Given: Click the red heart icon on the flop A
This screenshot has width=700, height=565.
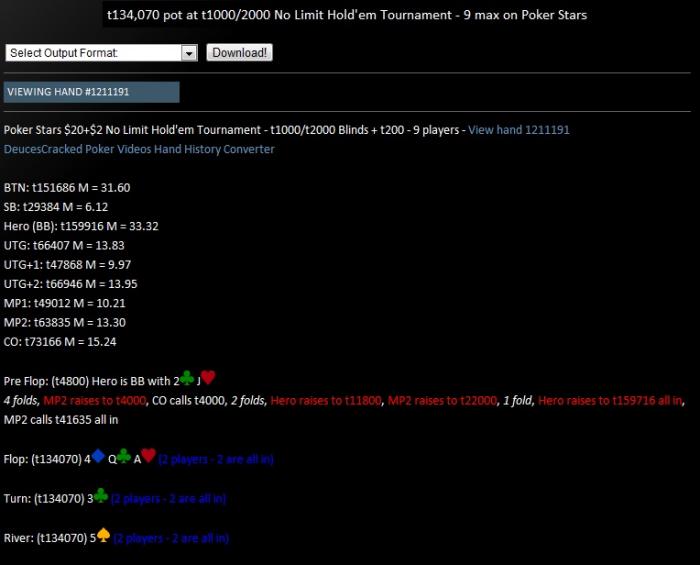Looking at the screenshot, I should click(149, 456).
